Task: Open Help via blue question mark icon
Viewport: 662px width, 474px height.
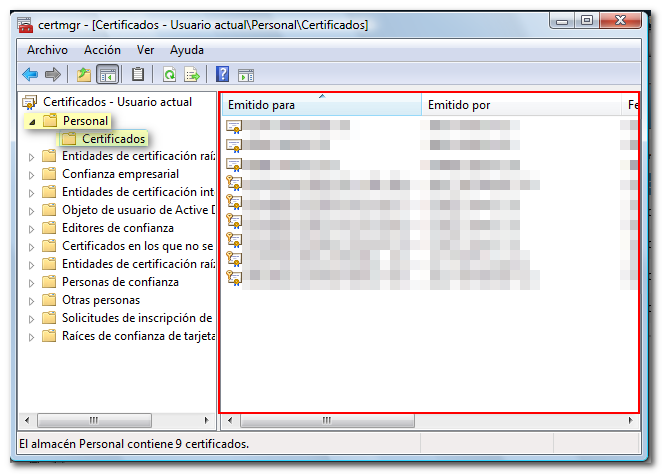Action: pos(222,74)
